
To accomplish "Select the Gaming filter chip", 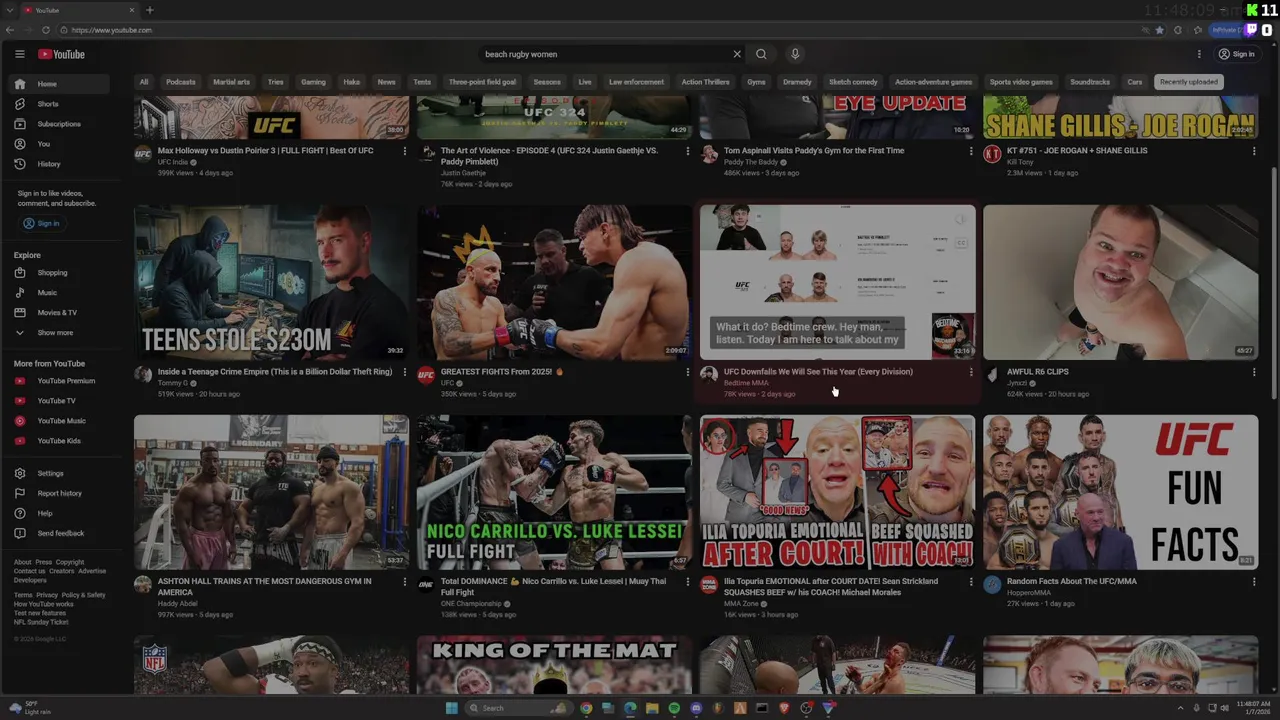I will pyautogui.click(x=313, y=82).
